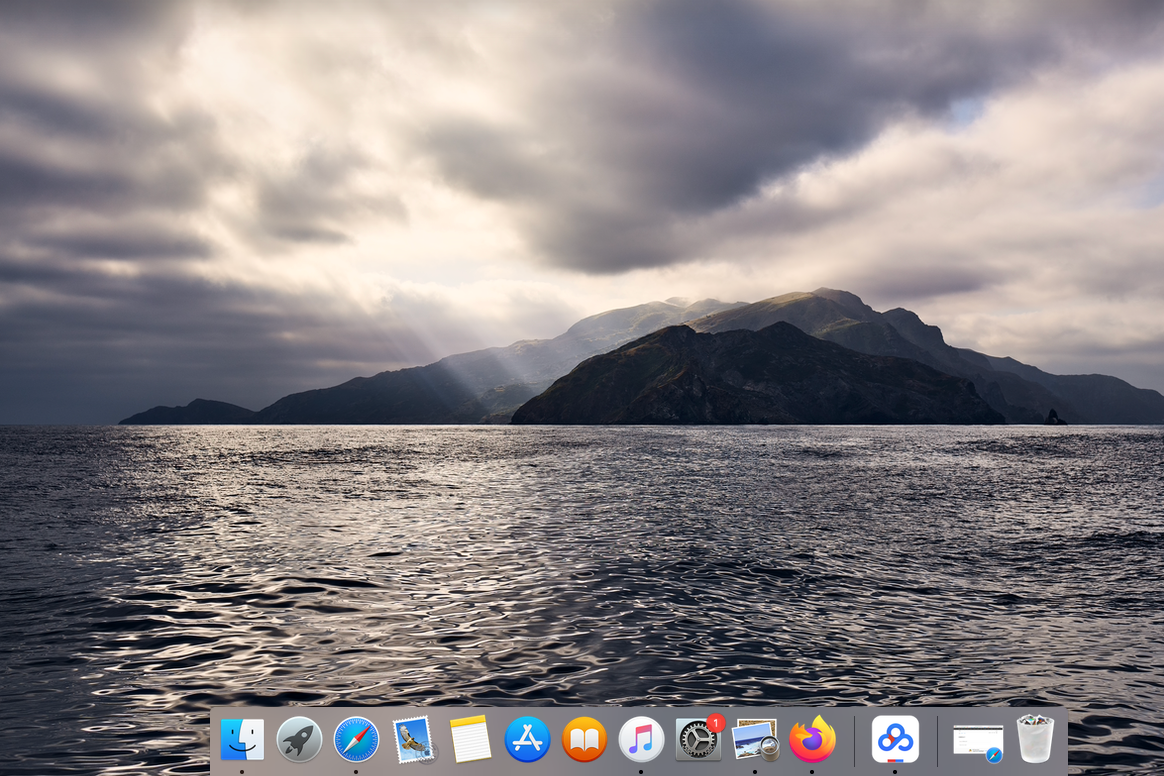This screenshot has height=776, width=1164.
Task: Open Finder from the dock
Action: pos(242,740)
